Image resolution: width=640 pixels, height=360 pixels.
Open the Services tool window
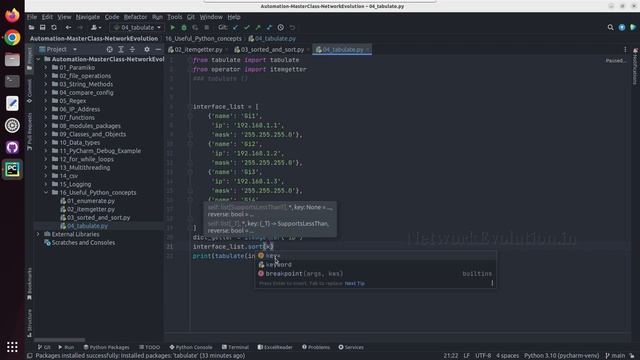(x=351, y=347)
